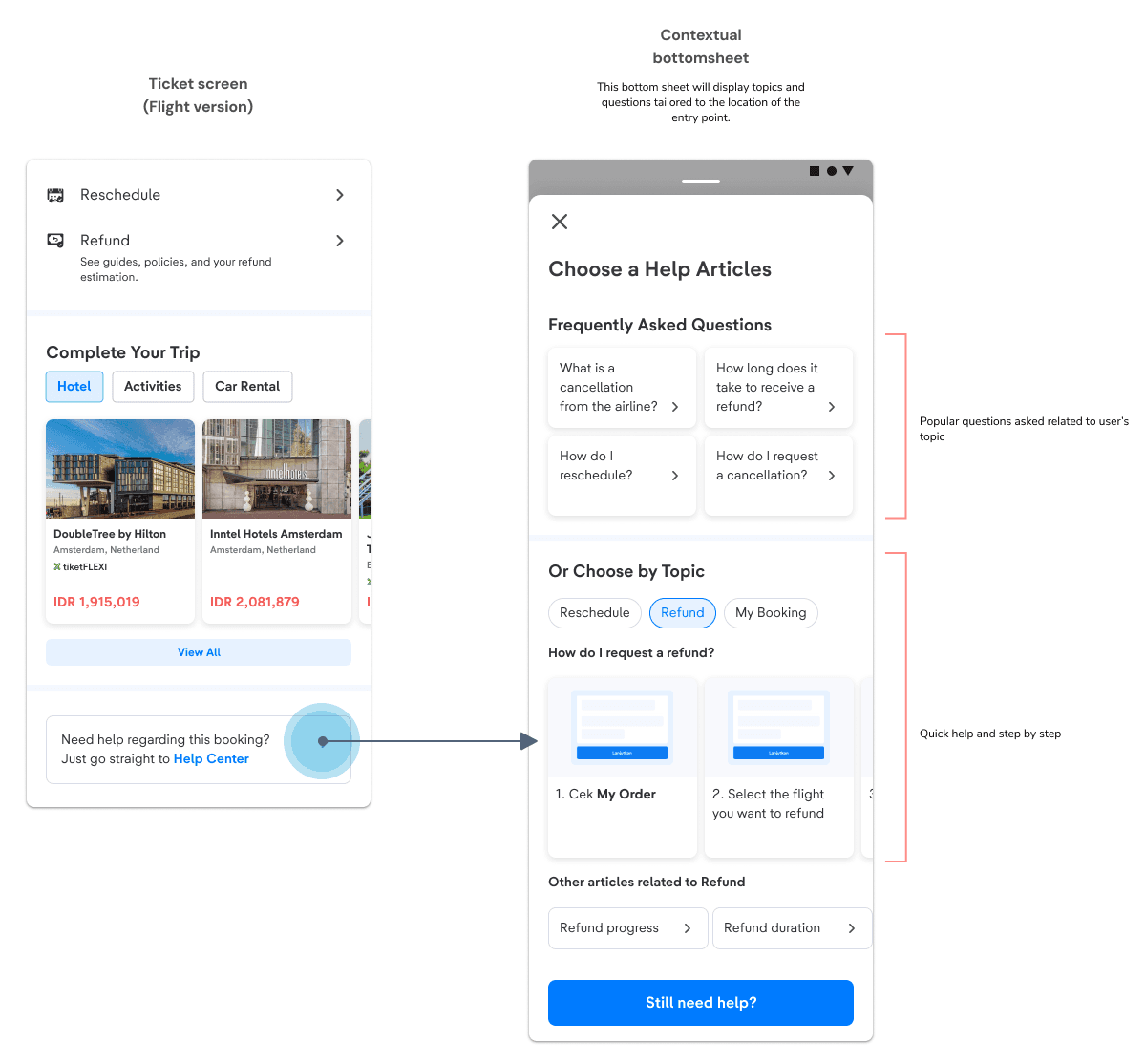Close the help articles bottom sheet

pyautogui.click(x=560, y=222)
